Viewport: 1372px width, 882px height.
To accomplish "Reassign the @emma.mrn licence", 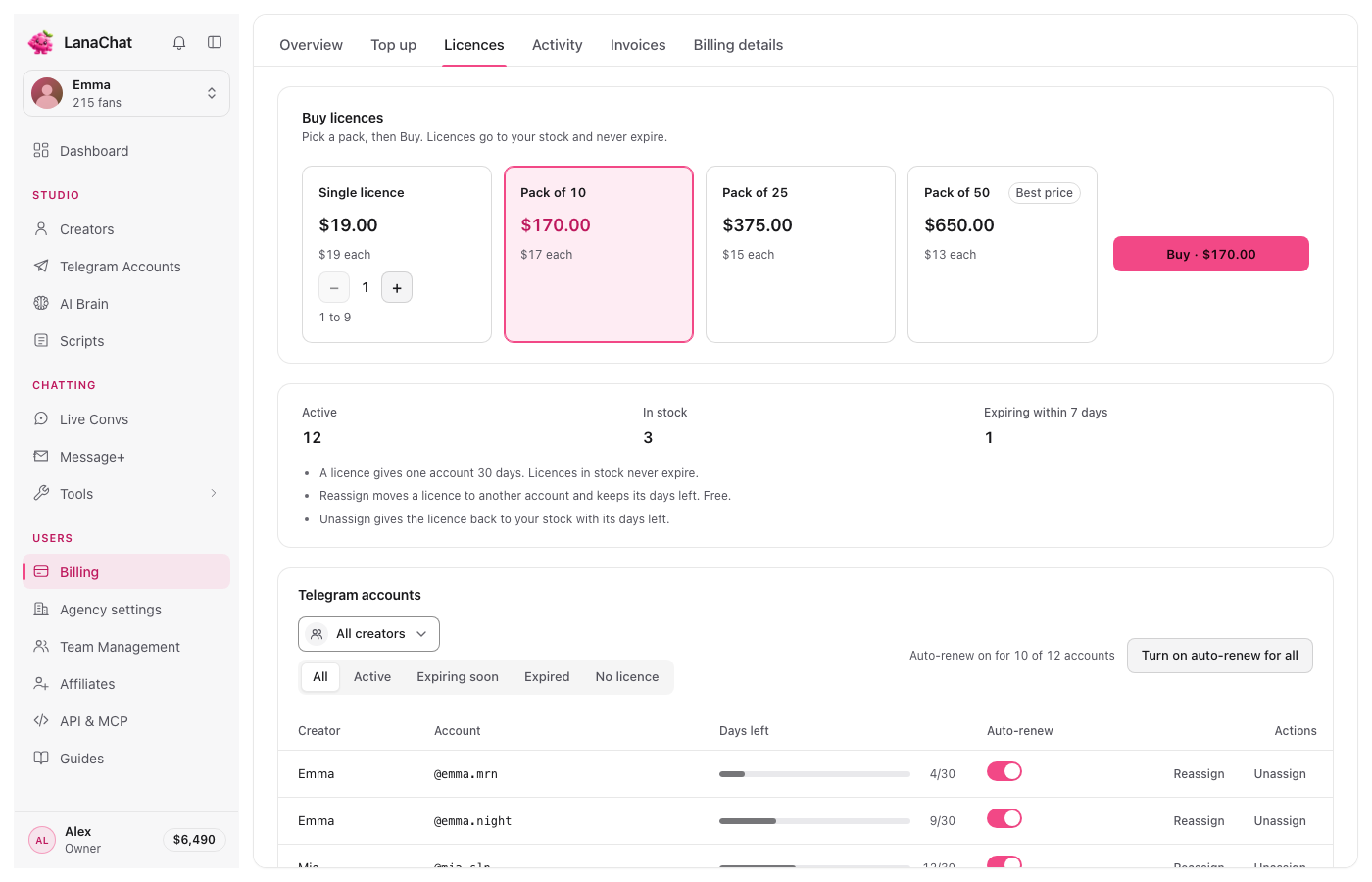I will [x=1200, y=774].
